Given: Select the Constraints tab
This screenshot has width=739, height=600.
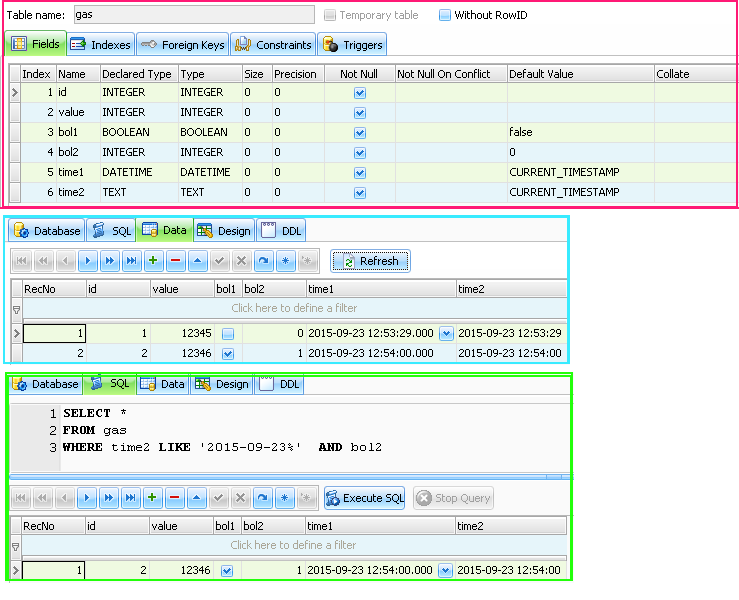Looking at the screenshot, I should (x=273, y=45).
